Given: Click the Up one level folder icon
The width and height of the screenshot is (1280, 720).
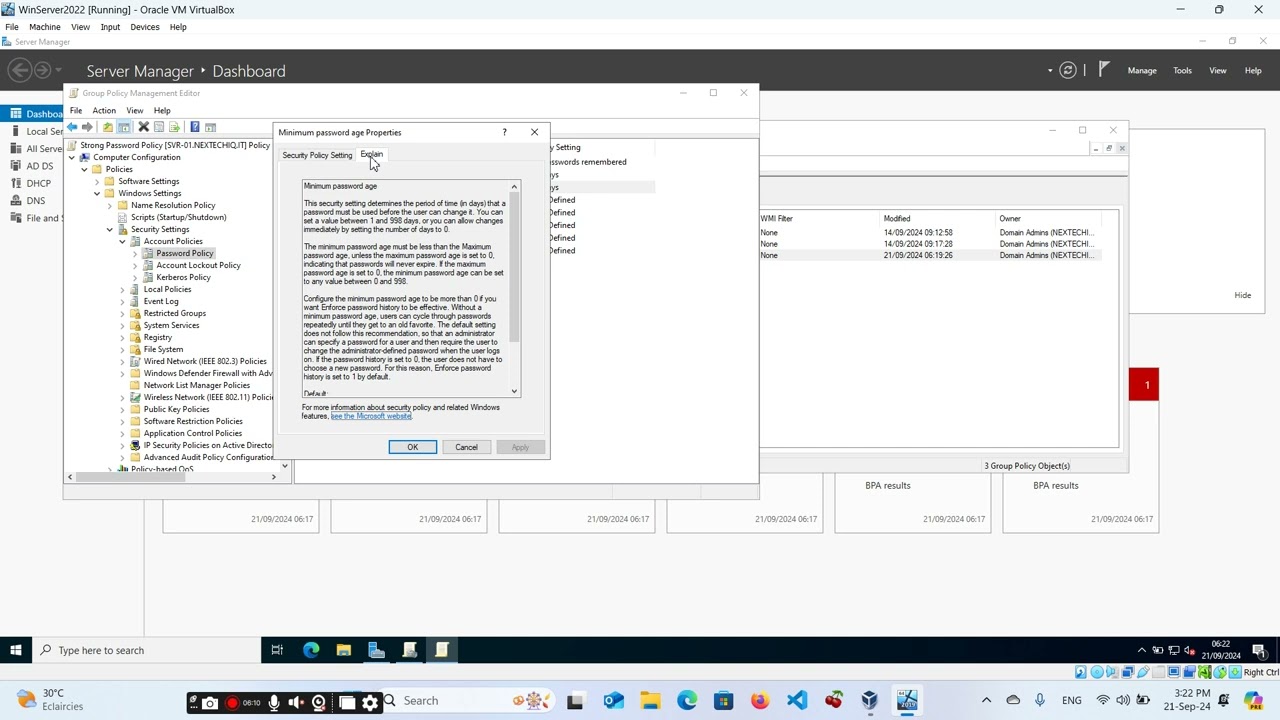Looking at the screenshot, I should 108,127.
